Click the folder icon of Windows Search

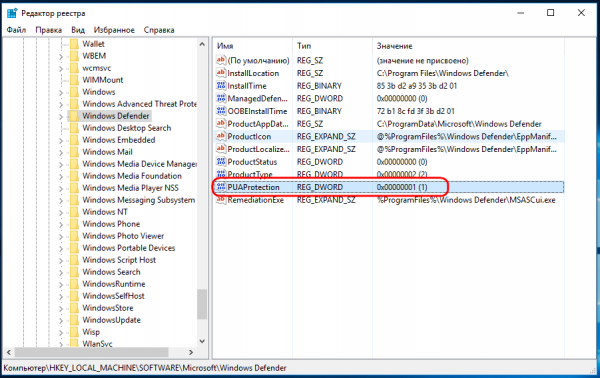point(74,272)
